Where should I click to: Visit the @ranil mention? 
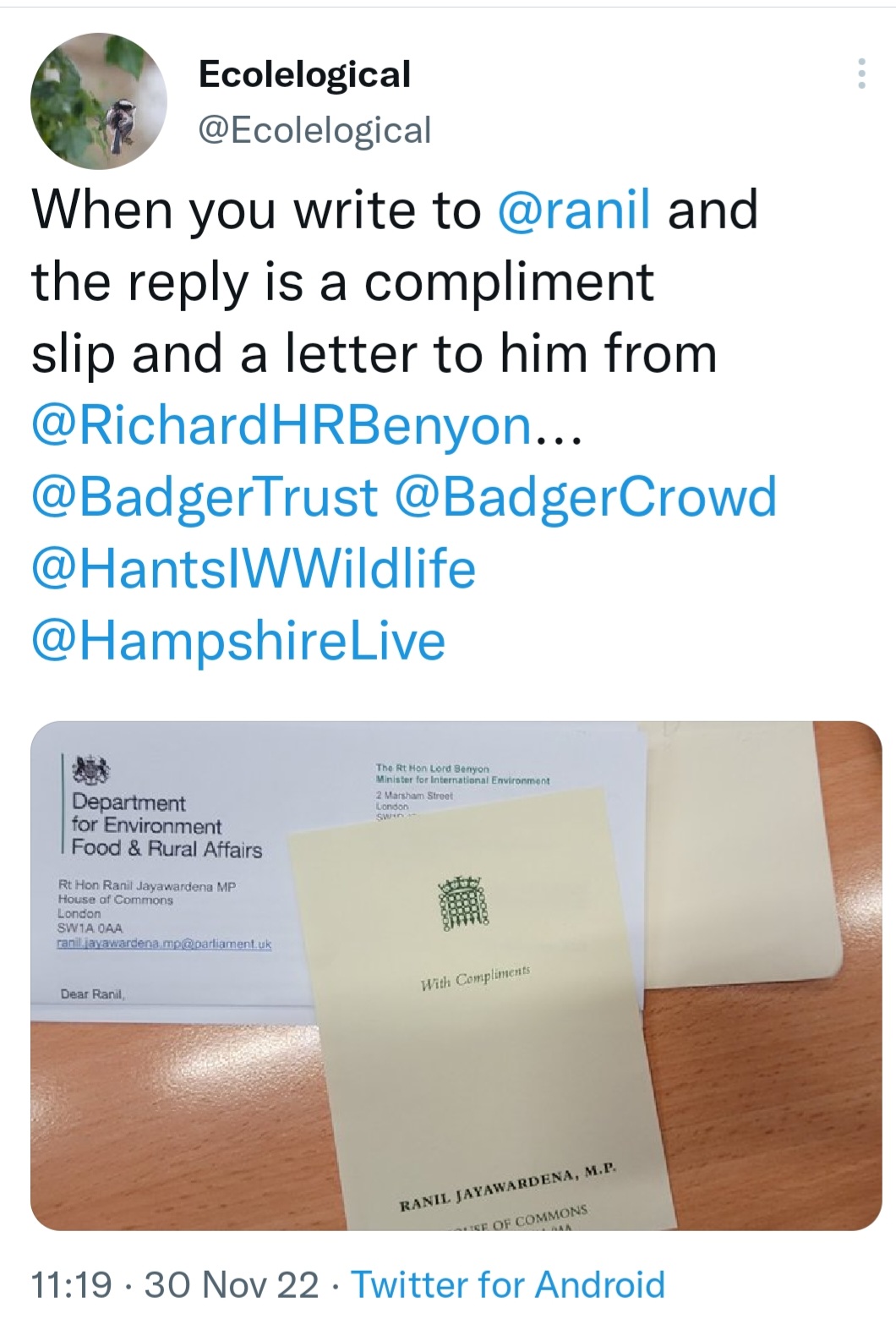(x=576, y=210)
